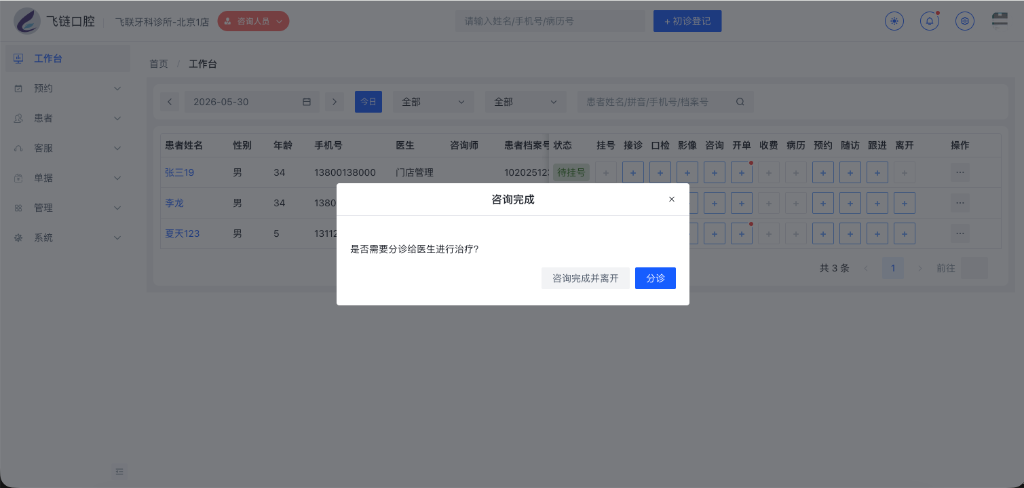The width and height of the screenshot is (1024, 488).
Task: Go to previous day arrow
Action: click(x=170, y=102)
